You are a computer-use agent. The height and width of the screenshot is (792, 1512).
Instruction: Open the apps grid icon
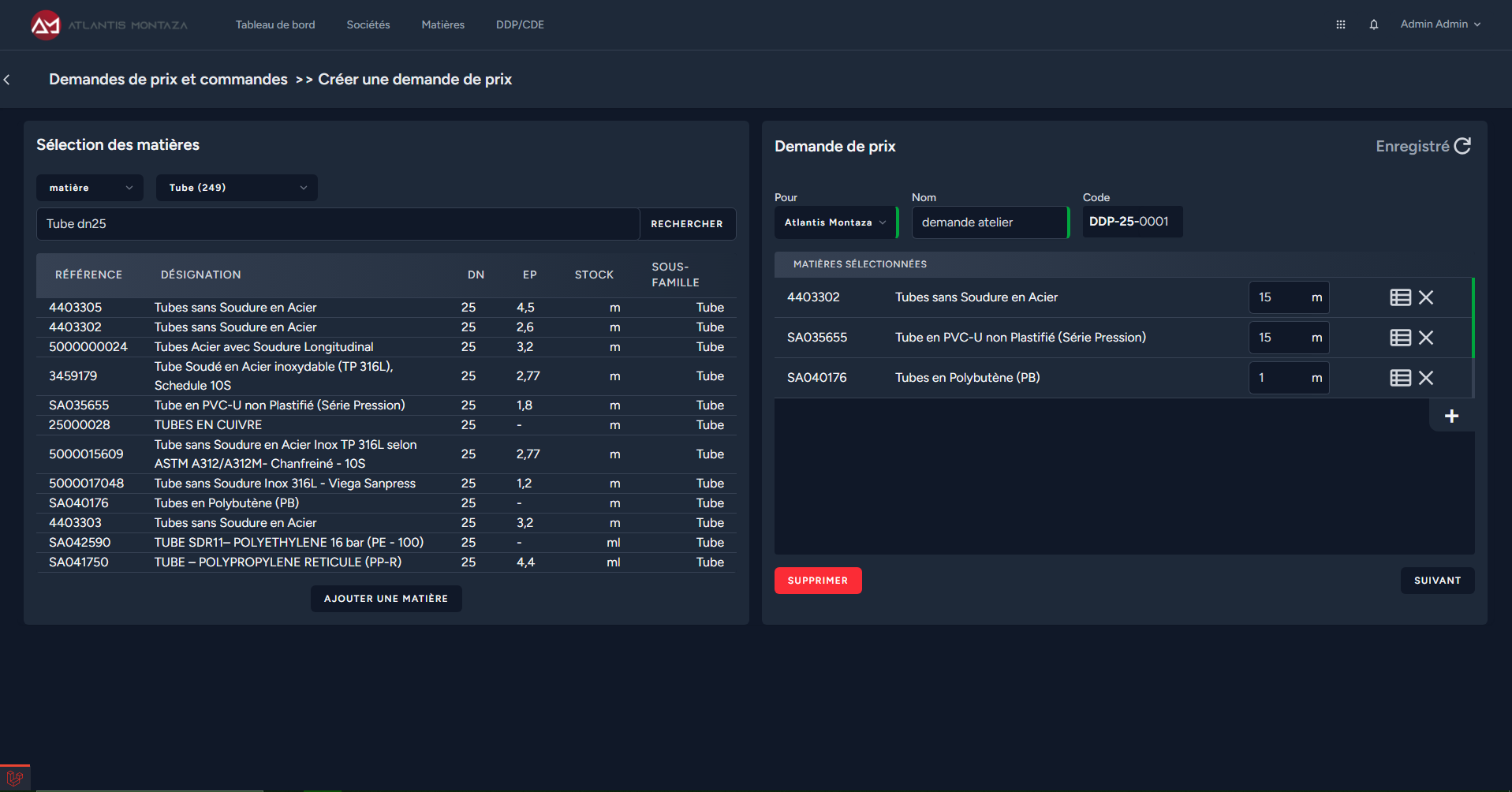tap(1340, 25)
